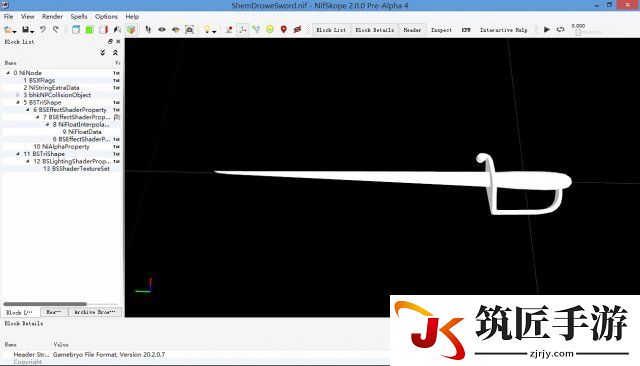Click the Interactive Help button
Viewport: 640px width, 366px height.
pyautogui.click(x=503, y=30)
